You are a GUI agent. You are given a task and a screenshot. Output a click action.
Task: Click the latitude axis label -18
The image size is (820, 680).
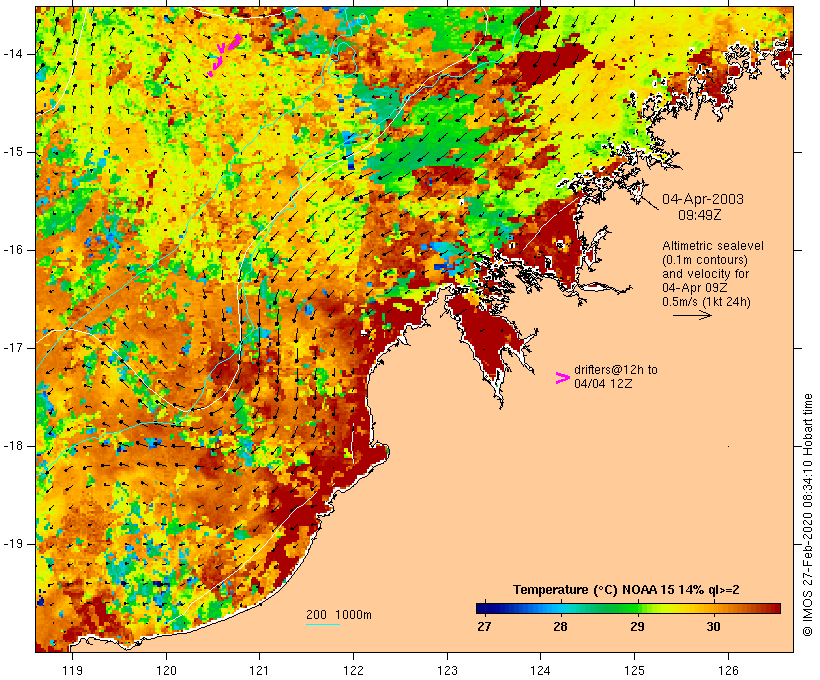[13, 446]
